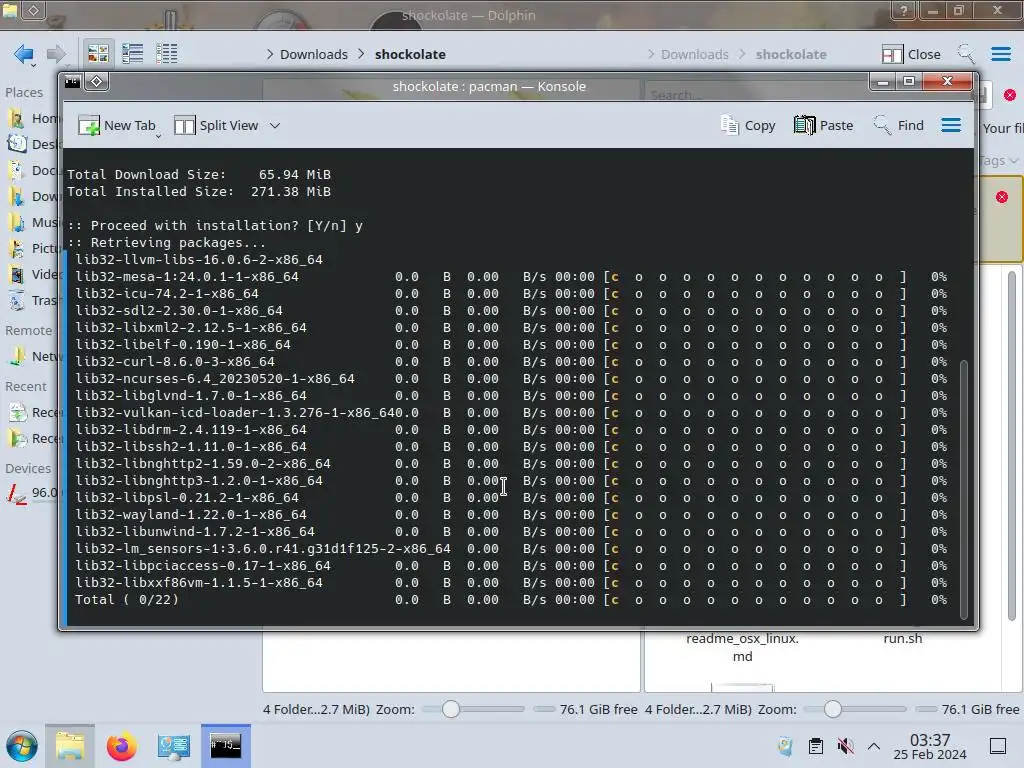Click the Konsole terminal scrollbar

tap(964, 488)
